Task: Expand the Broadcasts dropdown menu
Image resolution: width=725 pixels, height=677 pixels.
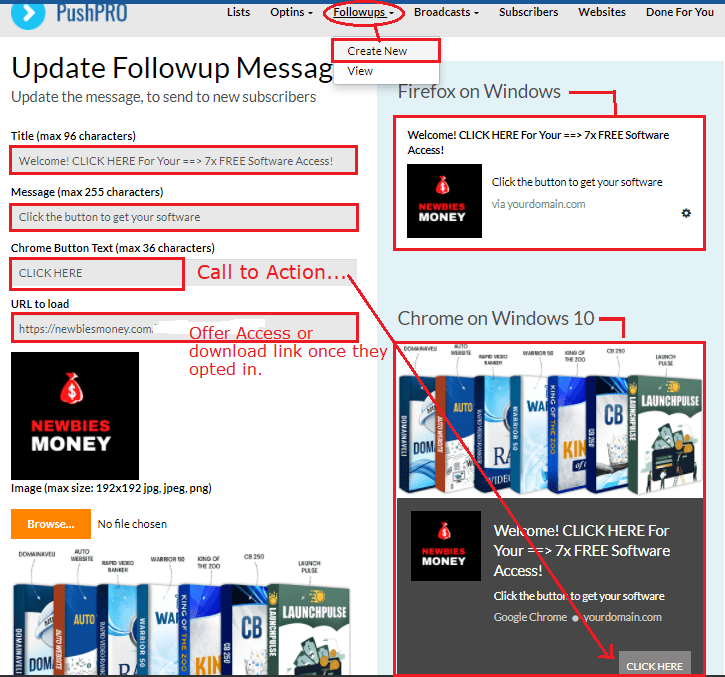Action: coord(446,12)
